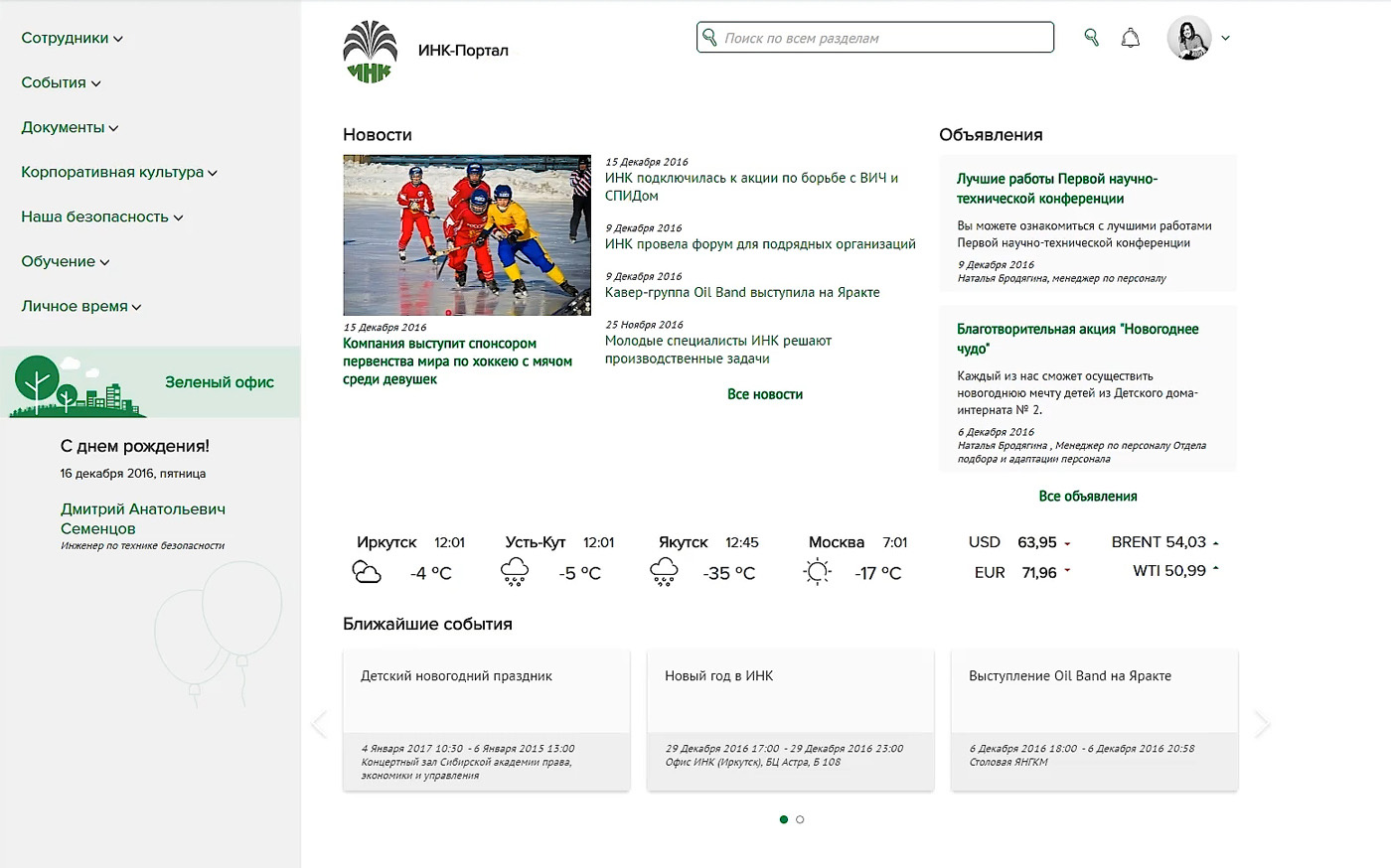Image resolution: width=1391 pixels, height=868 pixels.
Task: Open notifications bell icon
Action: point(1130,39)
